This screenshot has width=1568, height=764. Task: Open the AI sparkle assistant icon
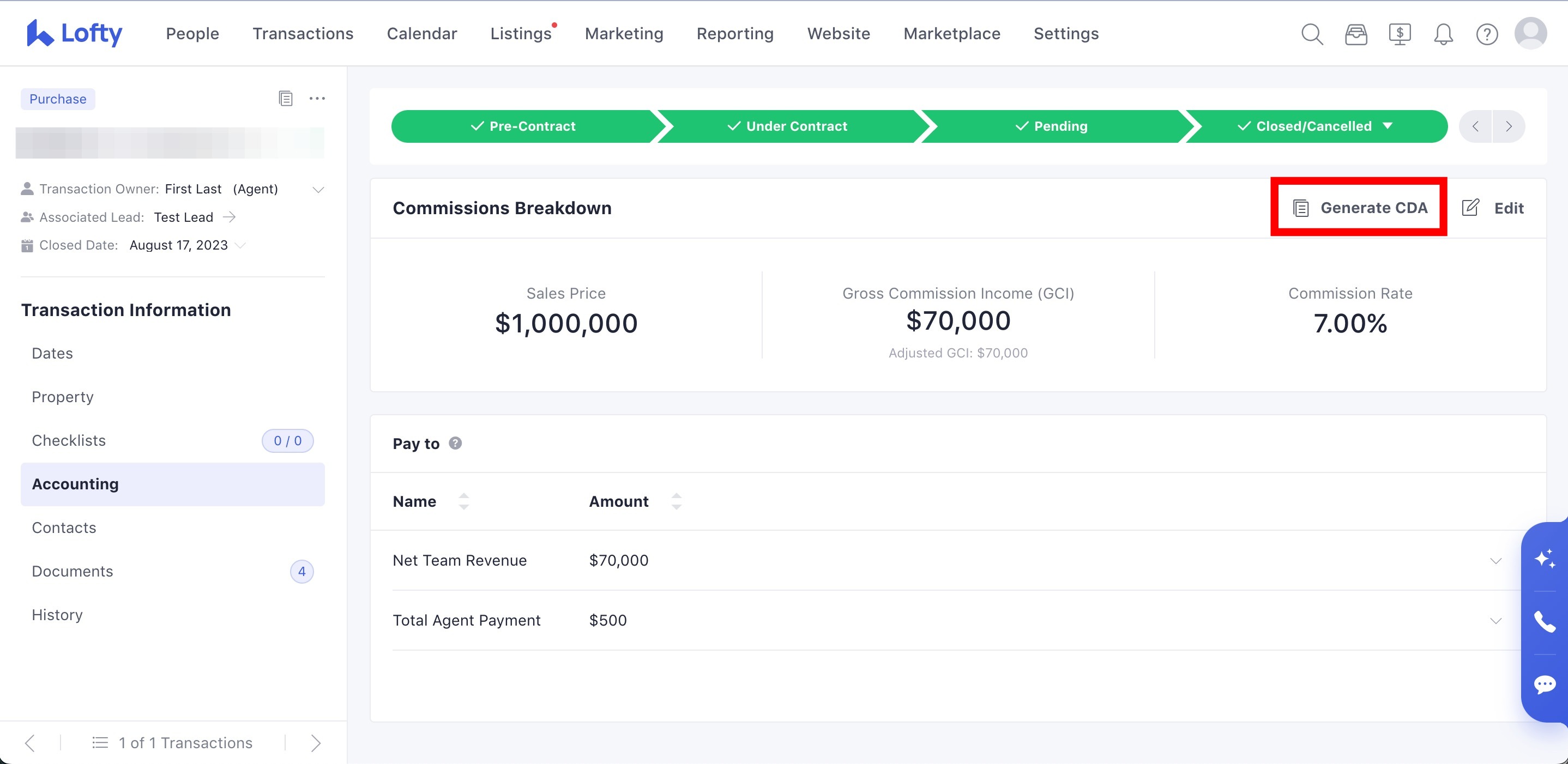[x=1545, y=559]
